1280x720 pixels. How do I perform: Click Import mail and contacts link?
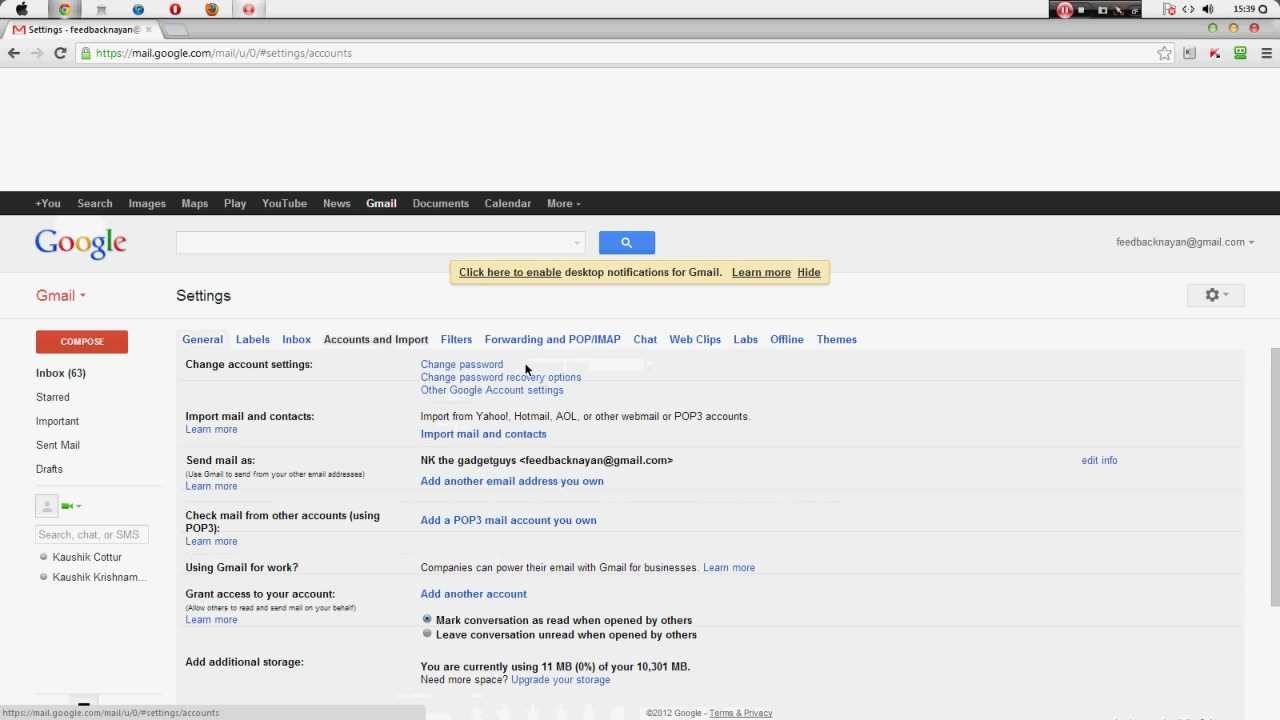click(x=483, y=434)
